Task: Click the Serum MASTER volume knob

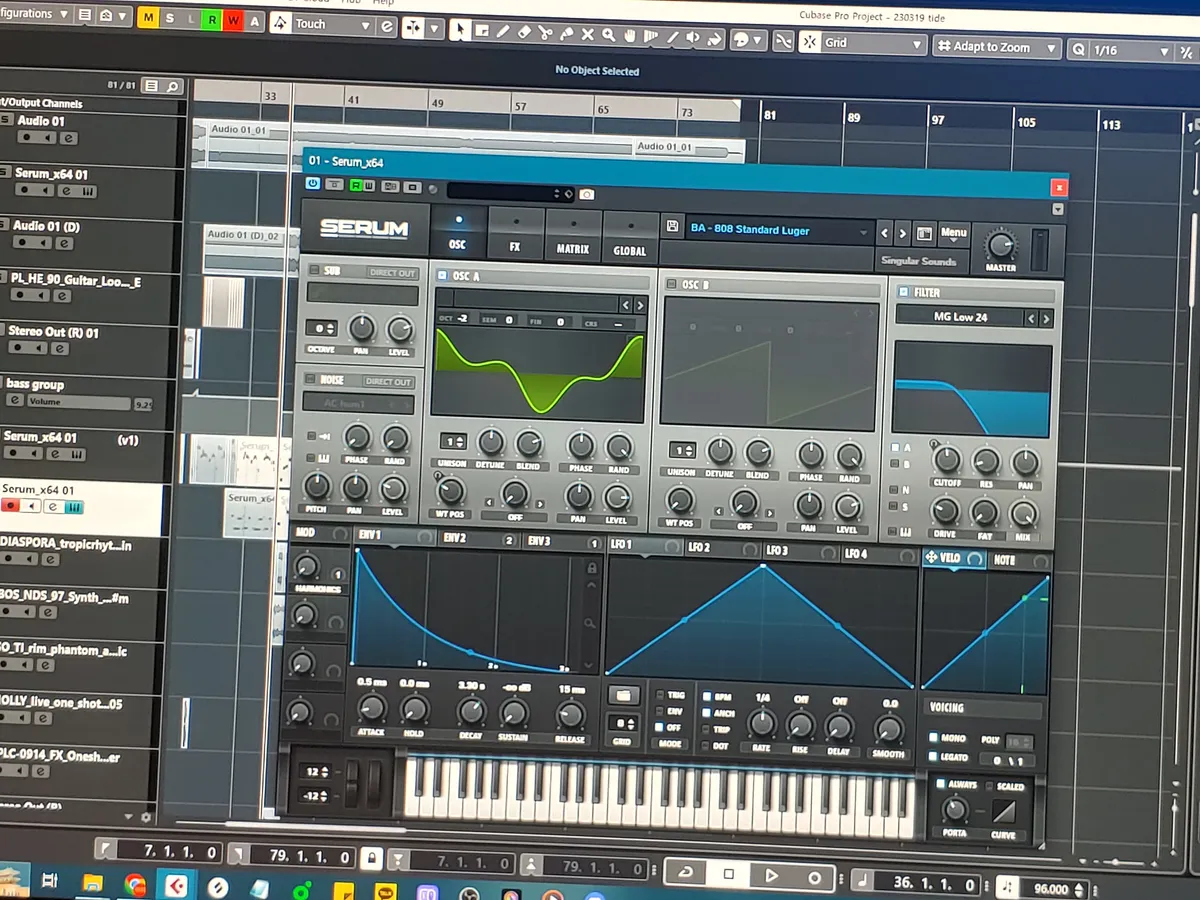Action: [1000, 246]
